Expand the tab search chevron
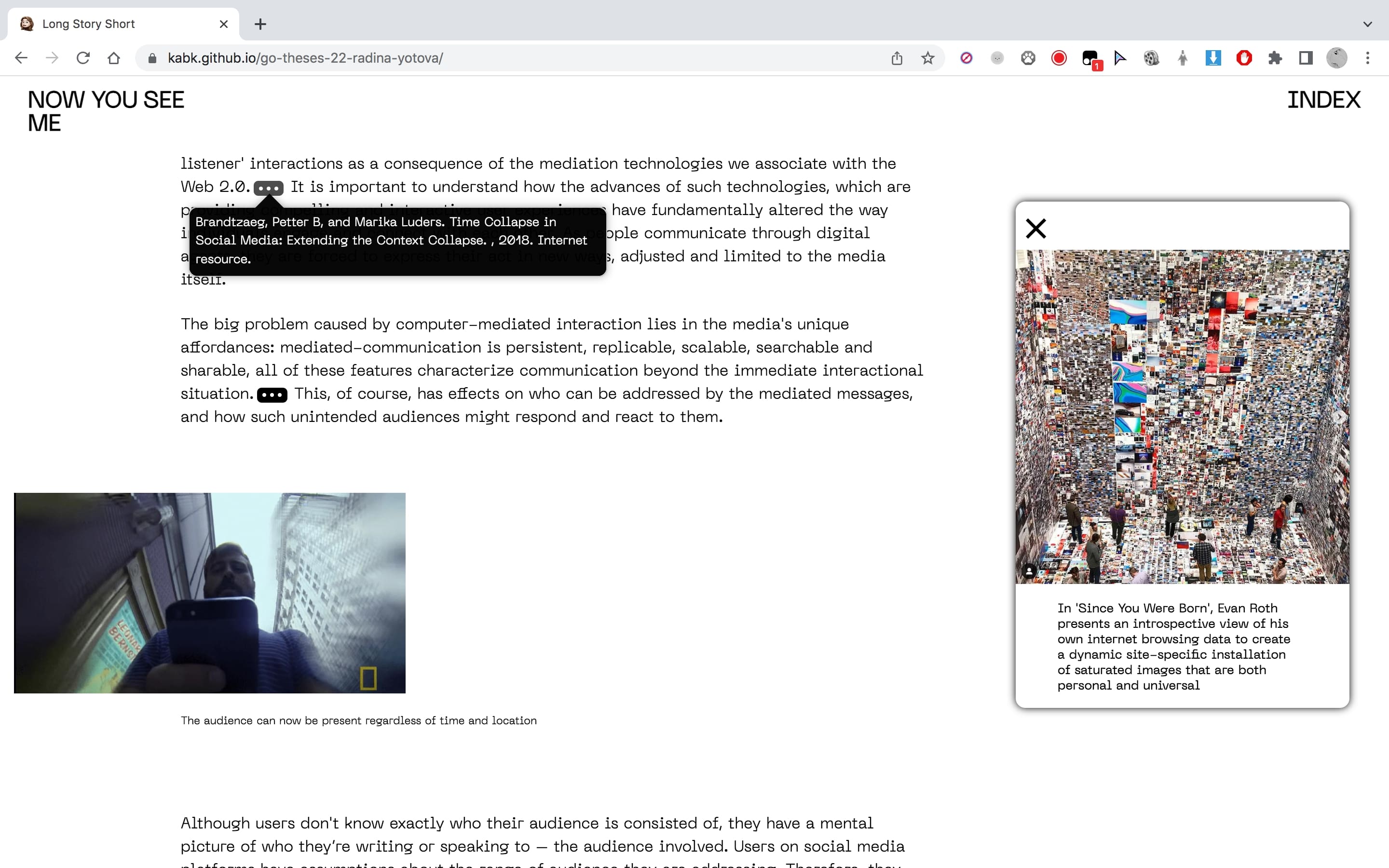This screenshot has width=1389, height=868. tap(1368, 24)
